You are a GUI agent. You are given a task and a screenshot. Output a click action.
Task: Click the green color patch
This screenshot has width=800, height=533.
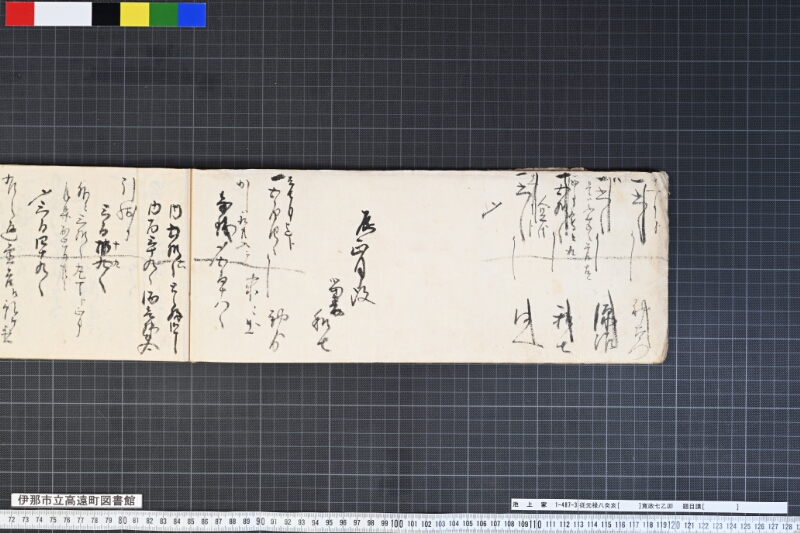[x=164, y=14]
